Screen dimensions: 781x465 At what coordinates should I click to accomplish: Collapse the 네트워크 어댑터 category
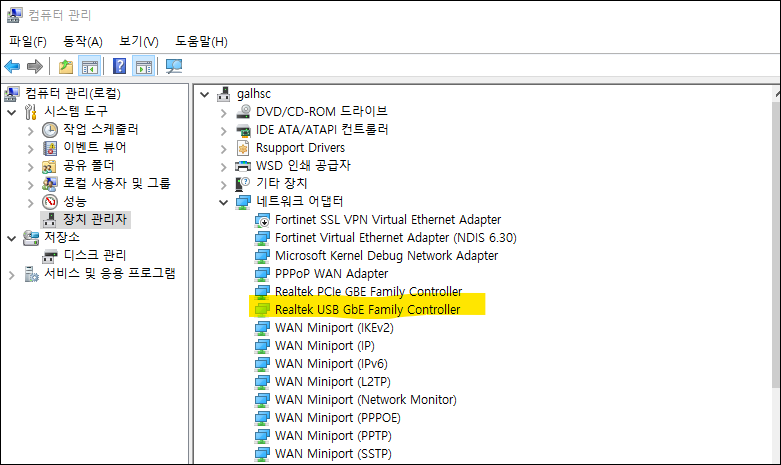223,202
